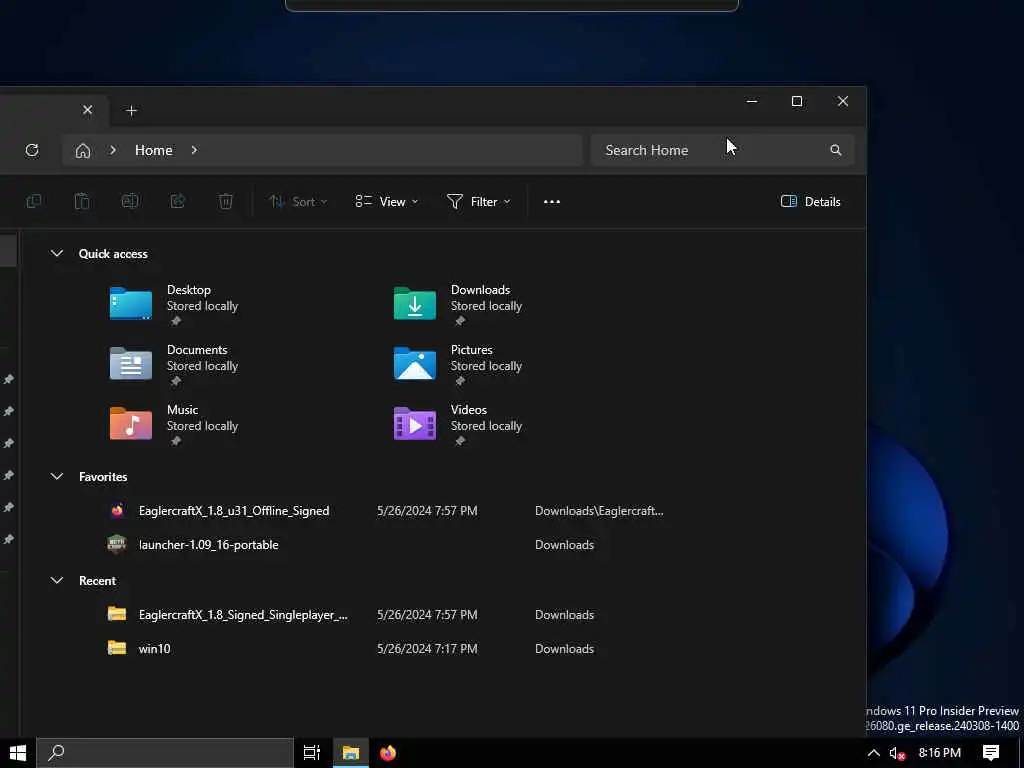Click the Delete trash can icon
Screen dimensions: 1024x768
(226, 202)
